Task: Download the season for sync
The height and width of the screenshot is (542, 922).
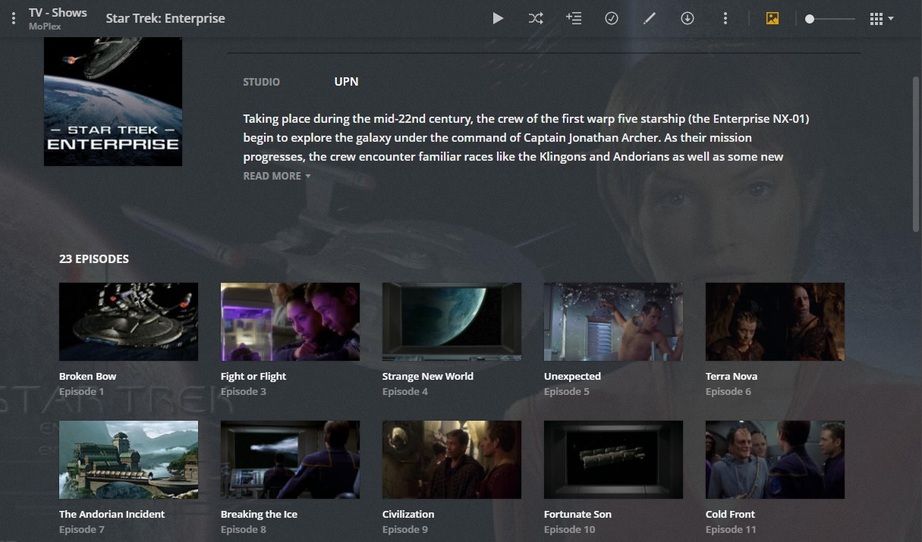Action: 687,19
